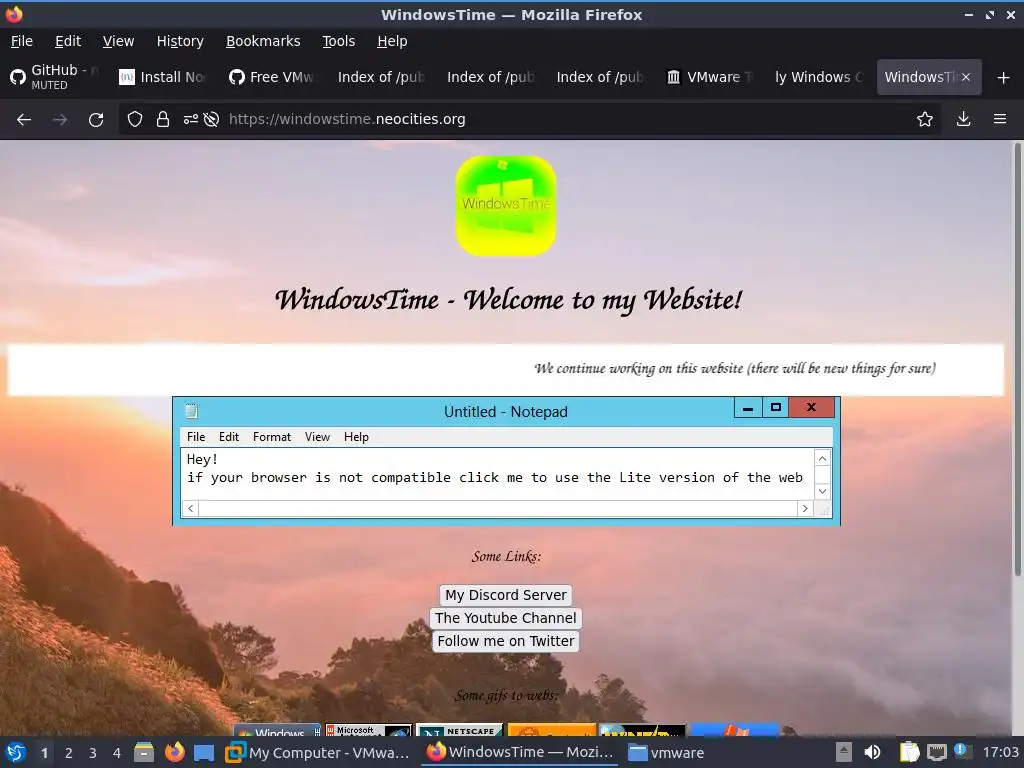Screen dimensions: 1024x768
Task: Open the Notepad View menu
Action: (317, 437)
